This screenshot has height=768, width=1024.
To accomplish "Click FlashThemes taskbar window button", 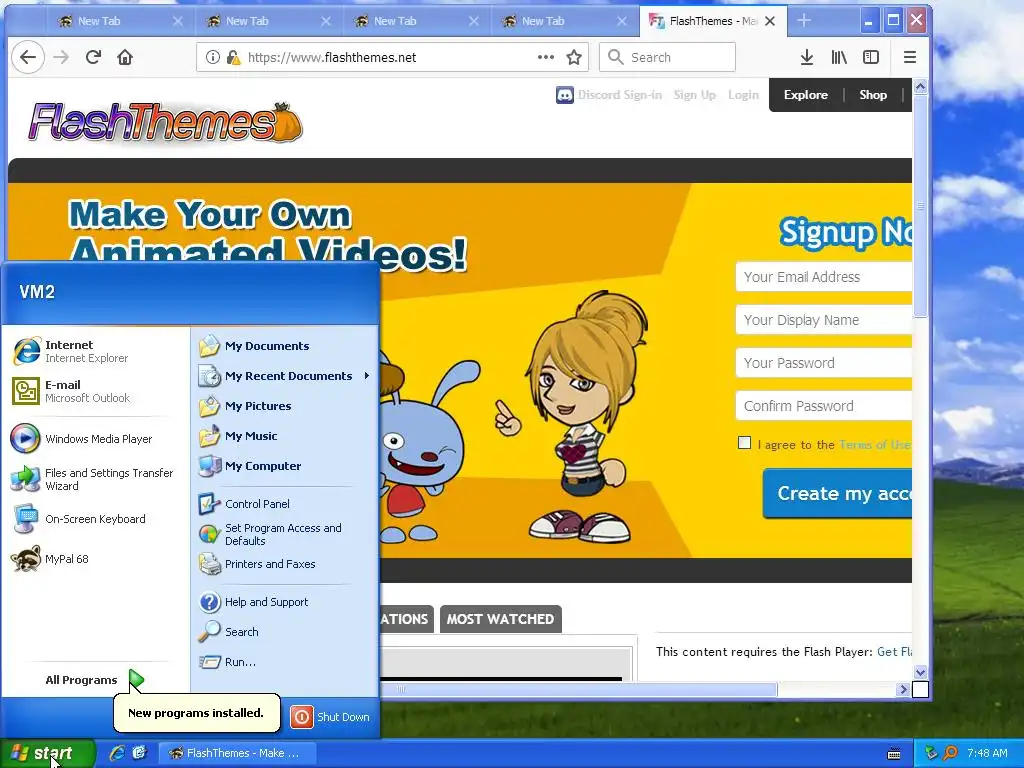I will [x=236, y=753].
